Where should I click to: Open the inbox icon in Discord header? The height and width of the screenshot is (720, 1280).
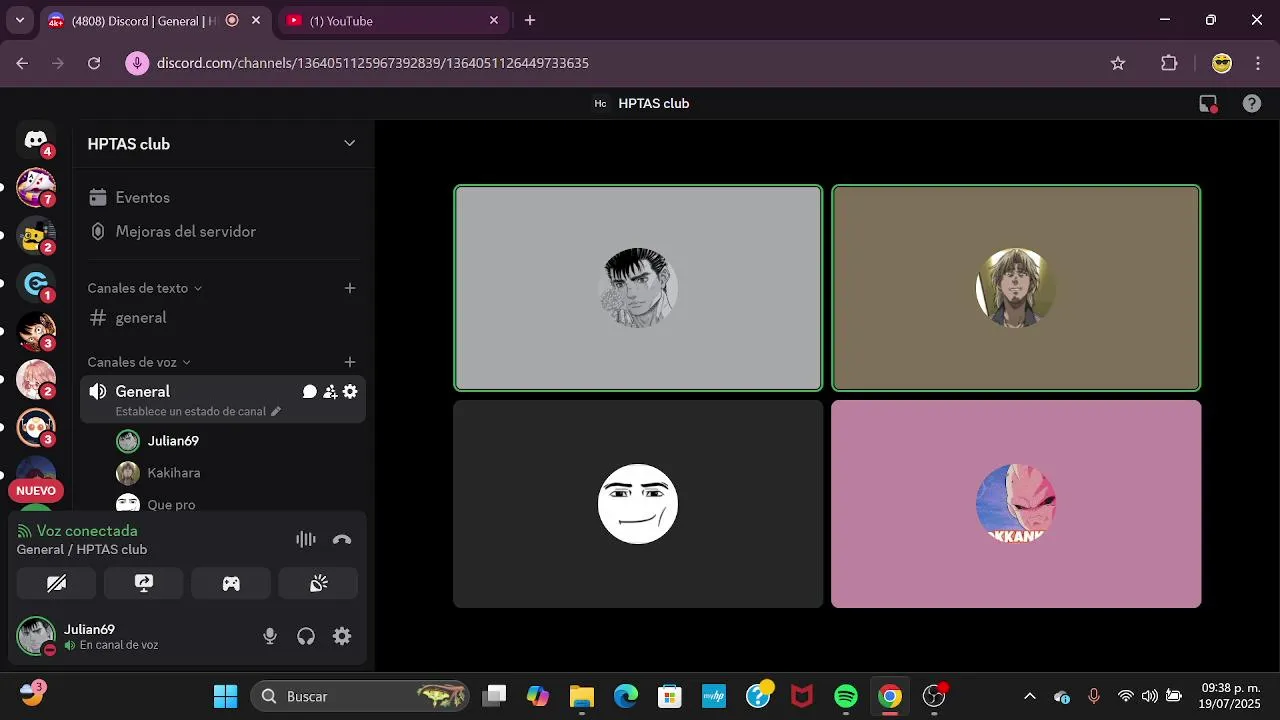[x=1208, y=103]
